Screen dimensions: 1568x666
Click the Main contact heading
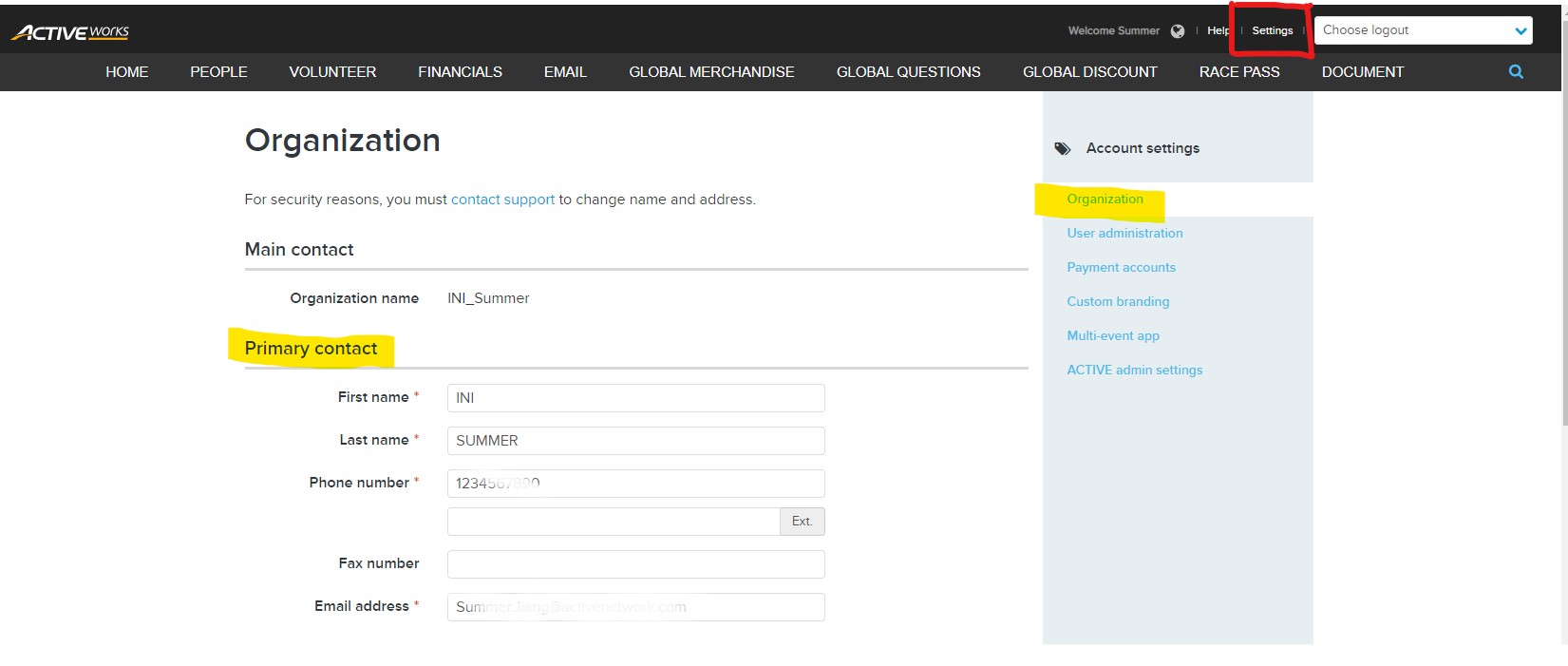point(299,250)
